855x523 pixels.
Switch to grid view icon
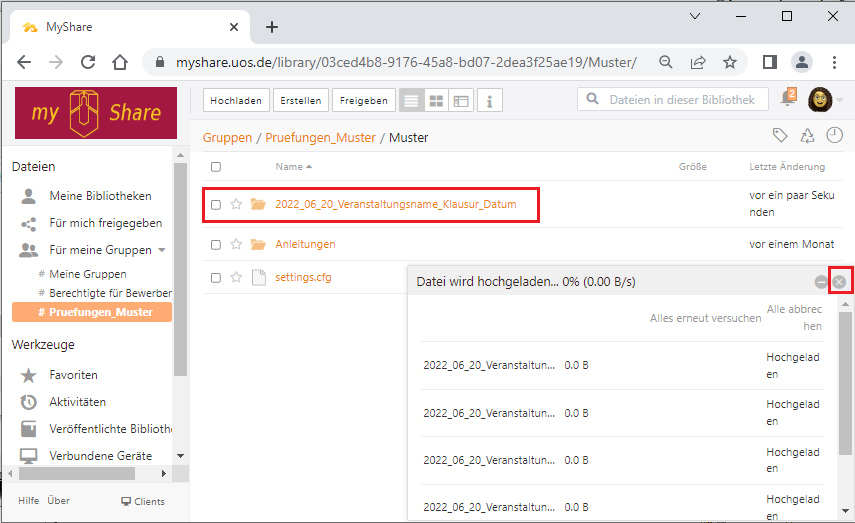436,101
